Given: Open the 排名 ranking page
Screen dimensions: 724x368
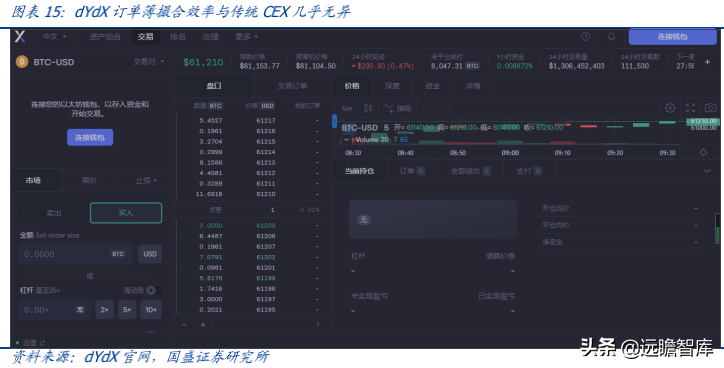Looking at the screenshot, I should click(x=178, y=36).
